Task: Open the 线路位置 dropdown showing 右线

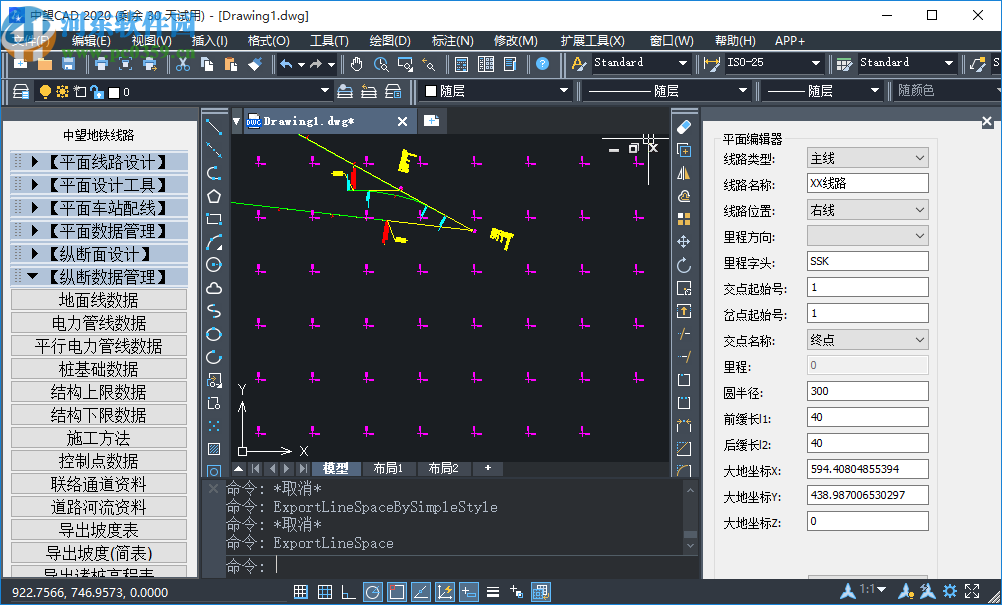Action: [866, 209]
